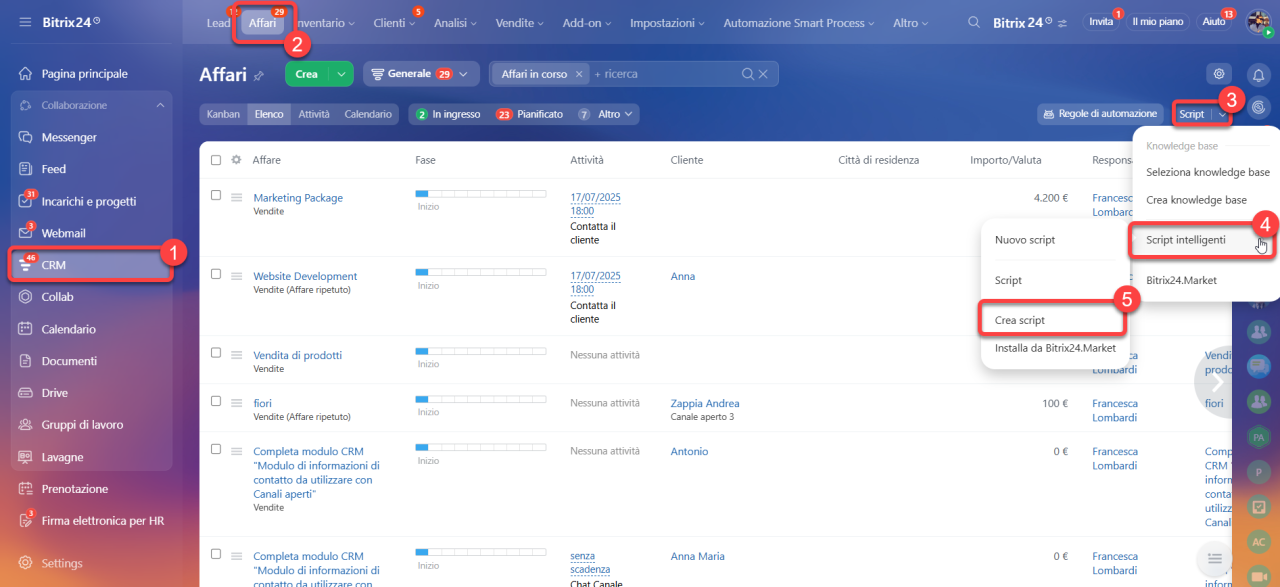1280x587 pixels.
Task: Open the Altro counter dropdown
Action: [x=606, y=114]
